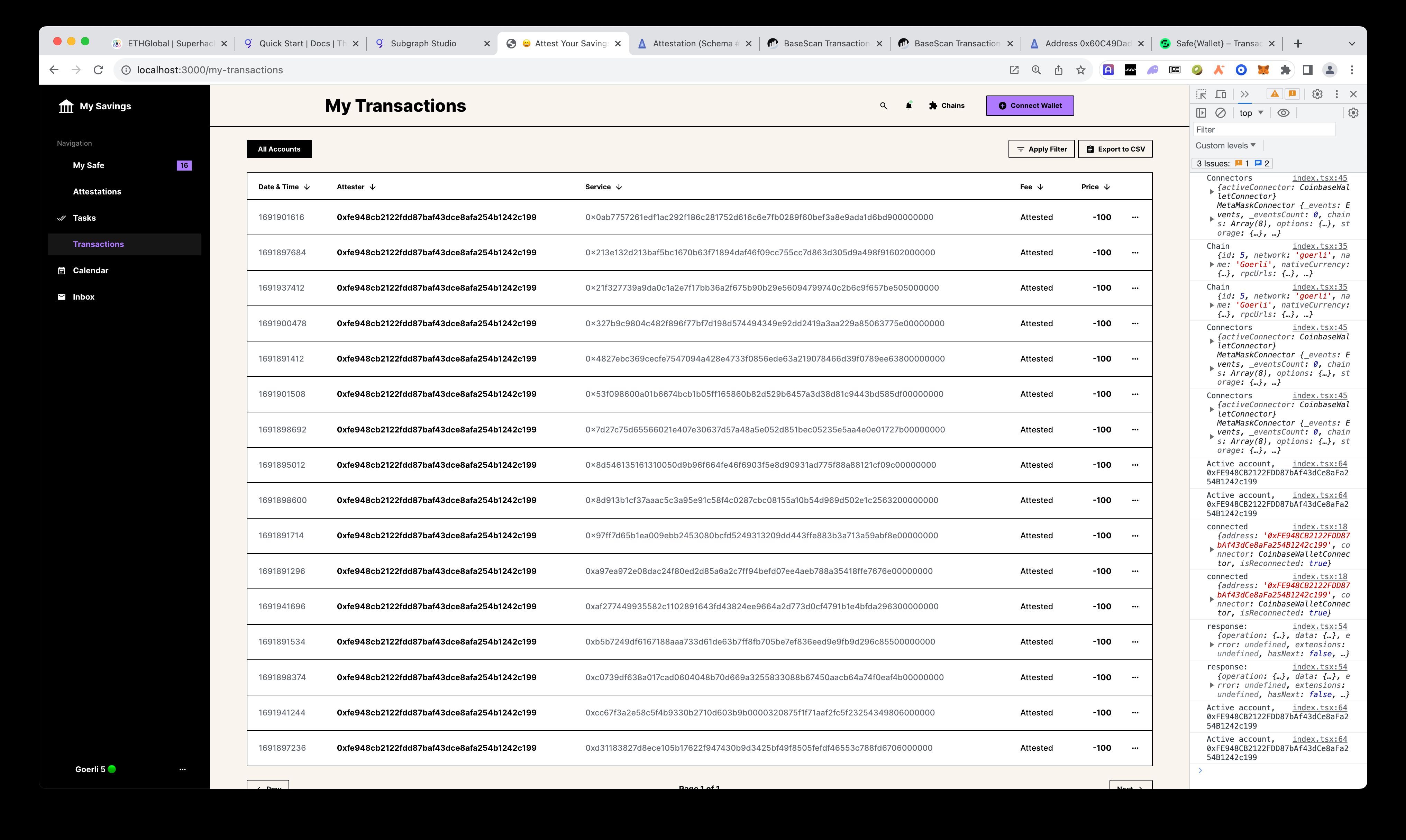Select the Attestations navigation item

click(x=97, y=191)
